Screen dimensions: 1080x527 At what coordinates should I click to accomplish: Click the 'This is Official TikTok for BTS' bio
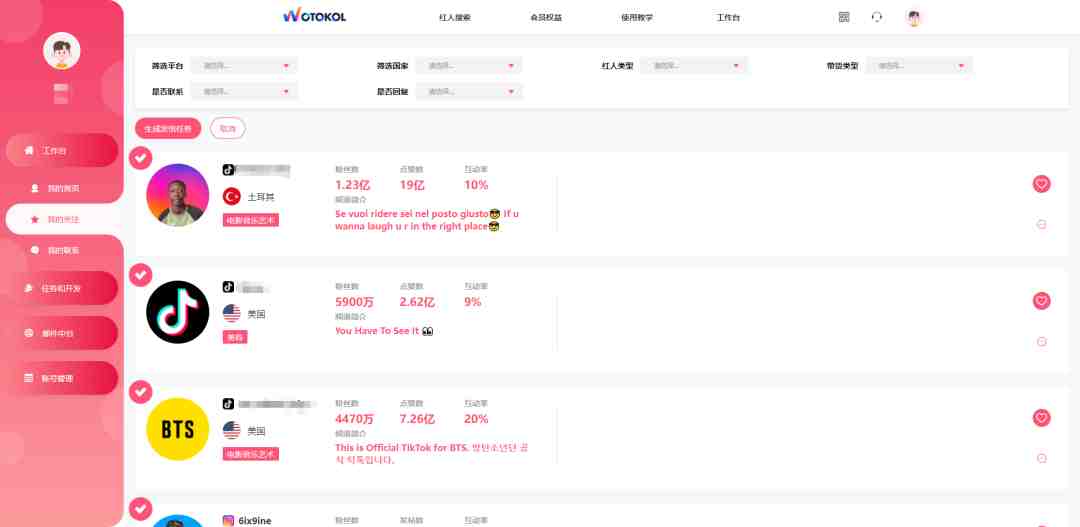point(432,454)
